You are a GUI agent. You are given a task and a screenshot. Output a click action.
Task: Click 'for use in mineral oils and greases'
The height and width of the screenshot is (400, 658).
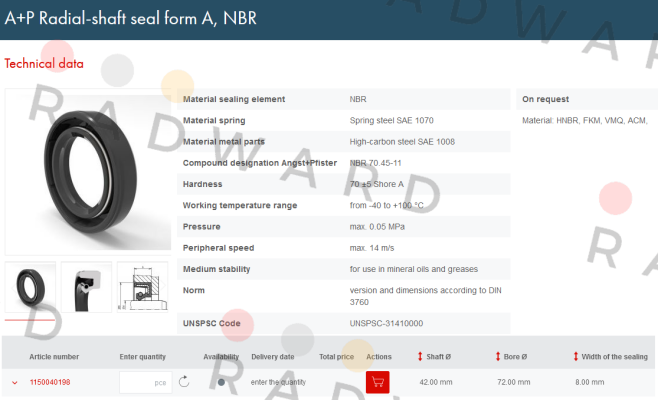coord(414,269)
